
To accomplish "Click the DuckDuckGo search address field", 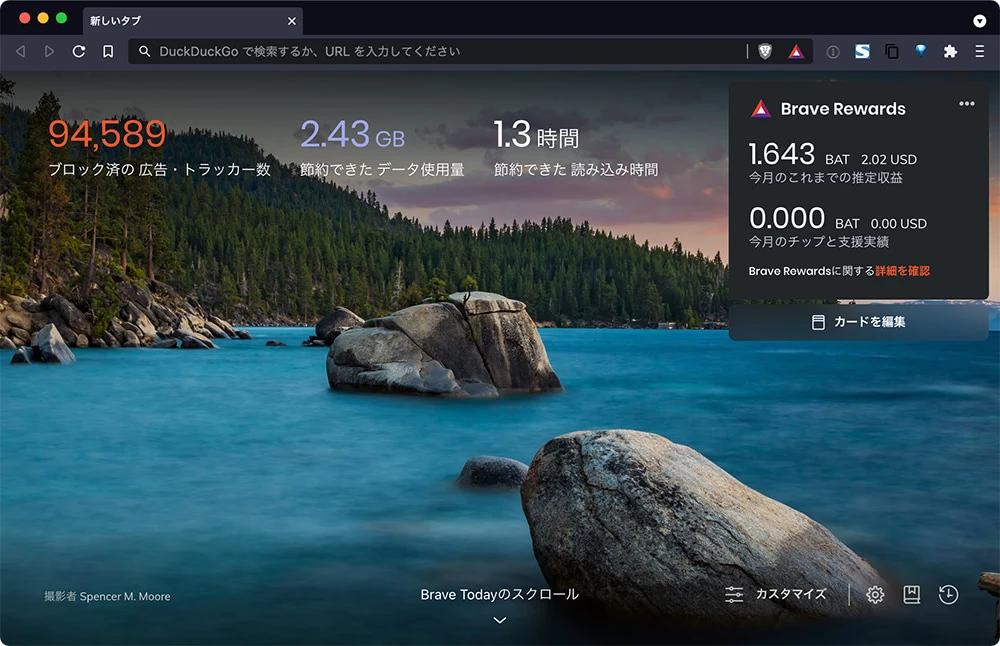I will [440, 51].
